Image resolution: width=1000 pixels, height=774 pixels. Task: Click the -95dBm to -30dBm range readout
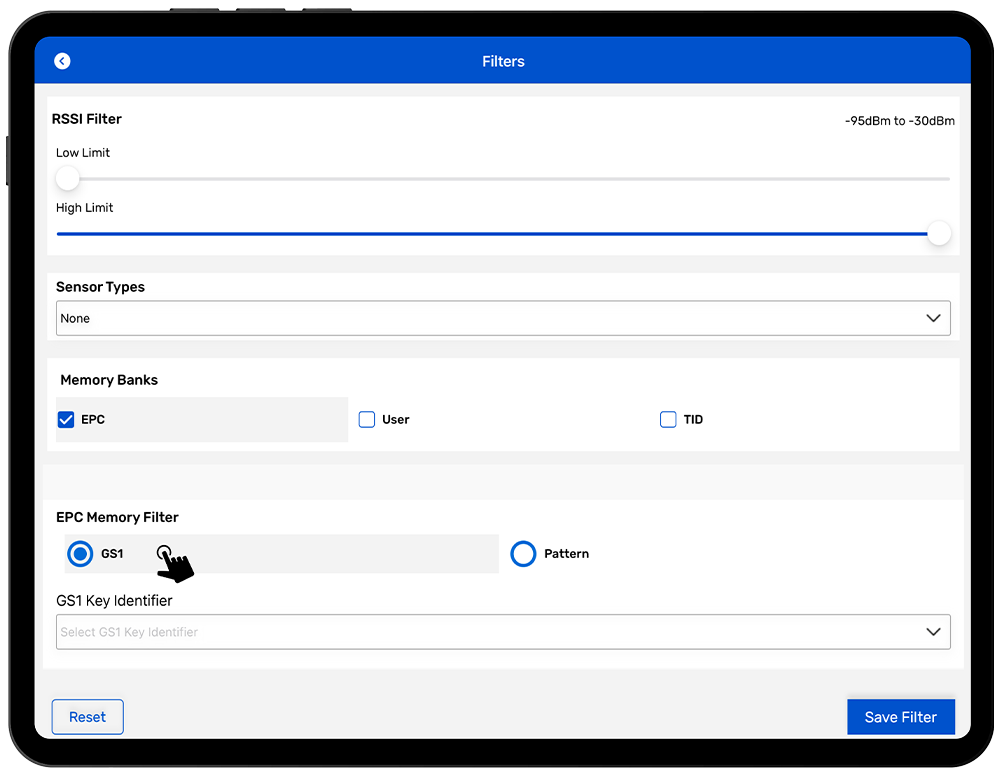(899, 121)
